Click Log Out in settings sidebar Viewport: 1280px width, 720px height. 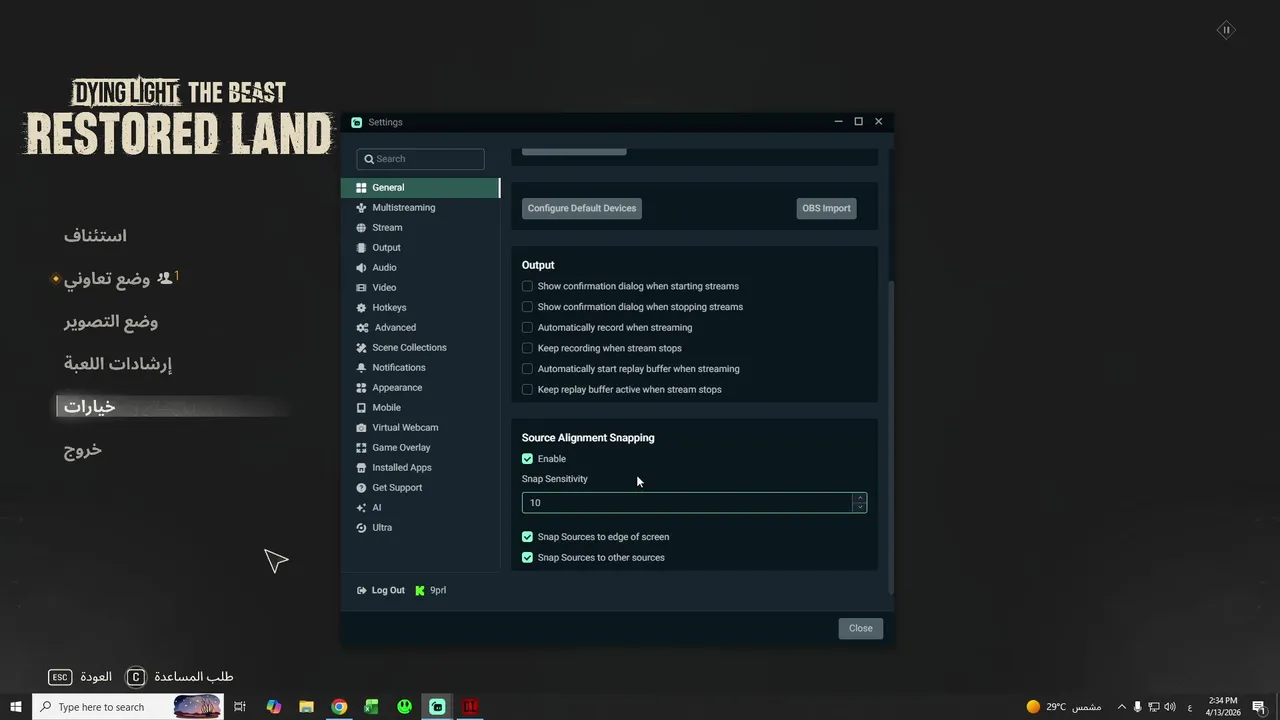381,591
